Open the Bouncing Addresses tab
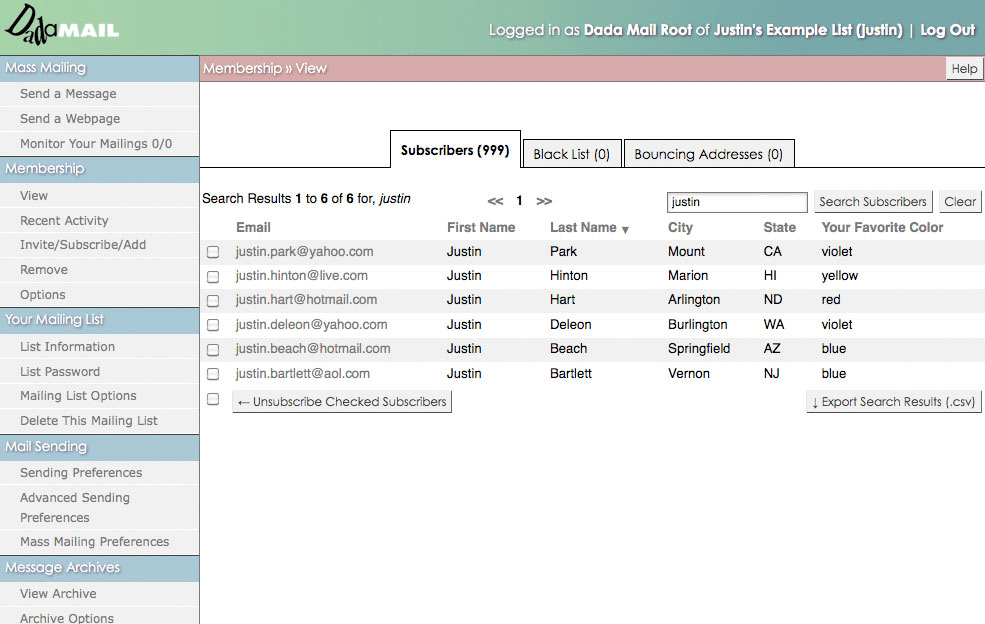Viewport: 985px width, 624px height. [709, 154]
